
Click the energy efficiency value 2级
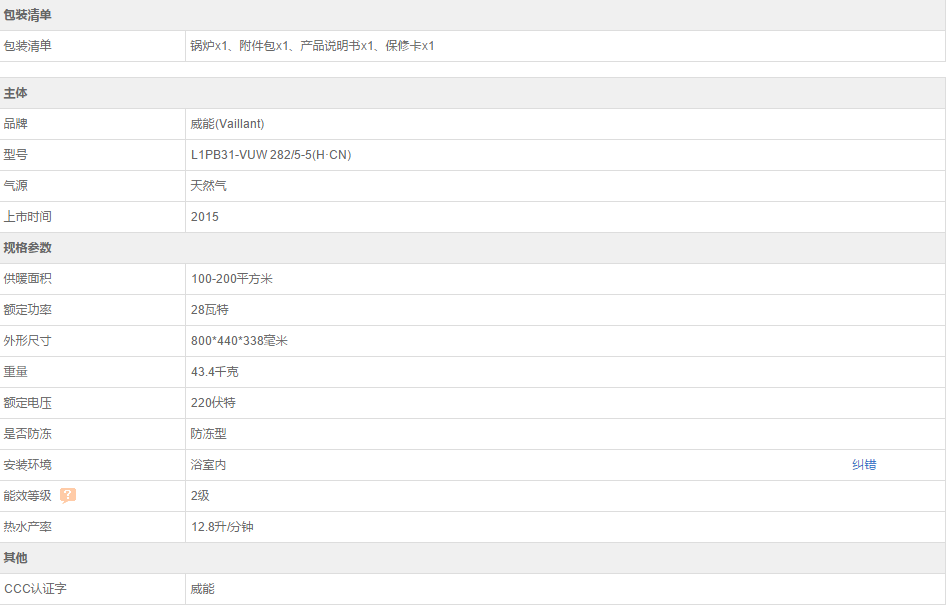pos(200,496)
